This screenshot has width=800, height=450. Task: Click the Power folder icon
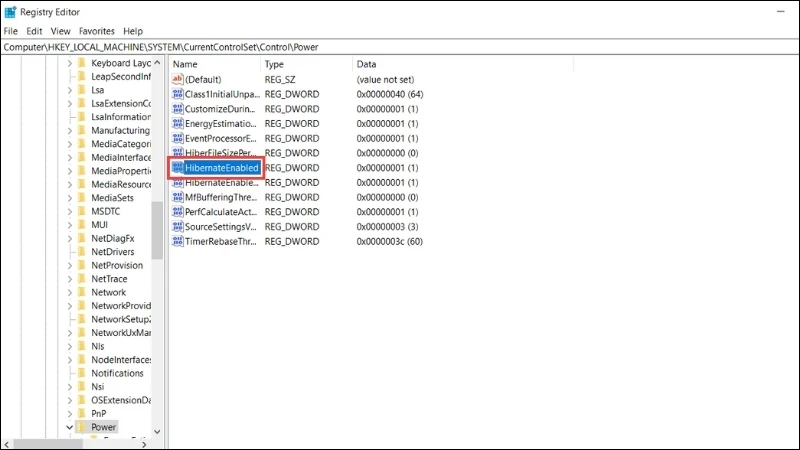coord(82,427)
